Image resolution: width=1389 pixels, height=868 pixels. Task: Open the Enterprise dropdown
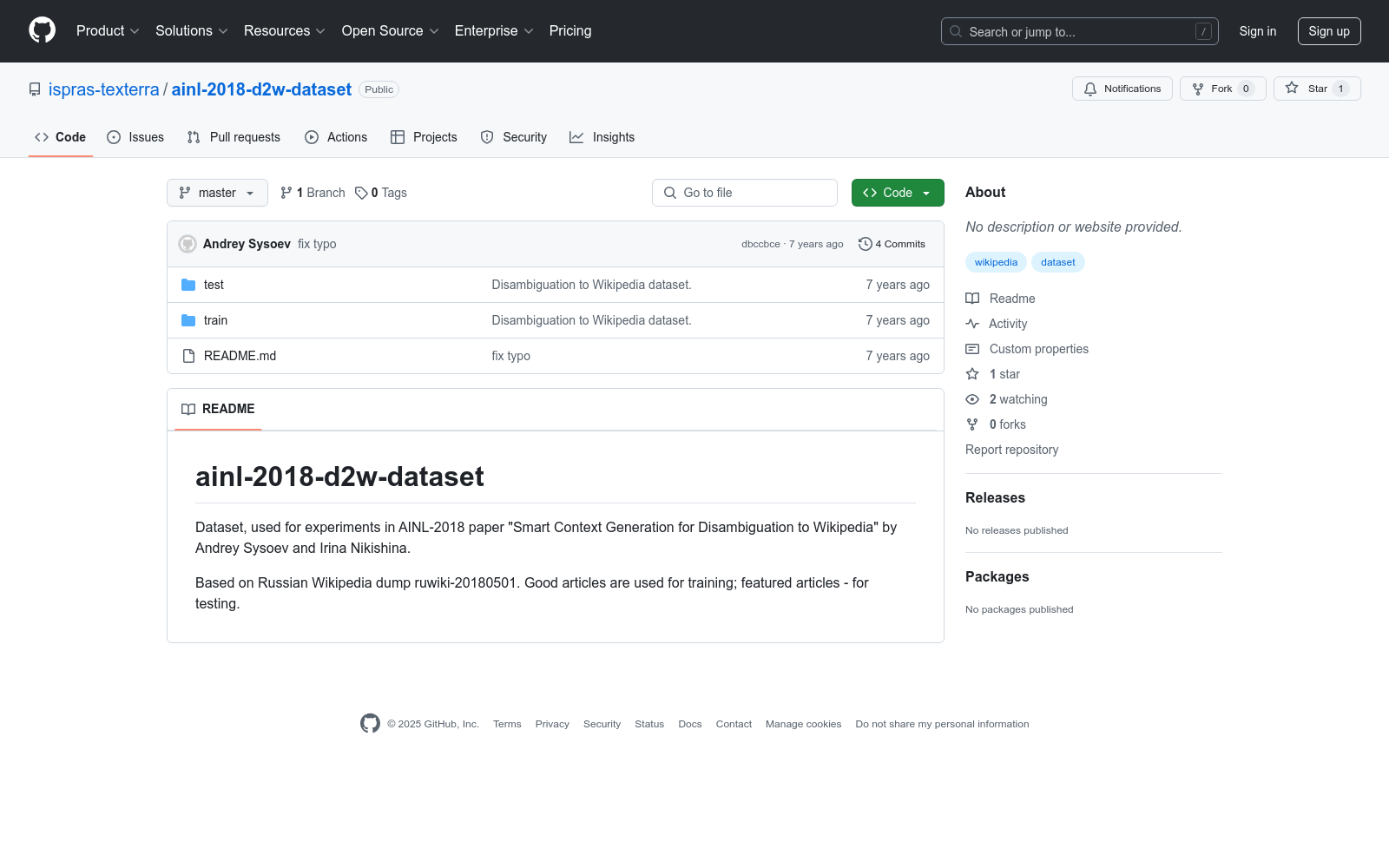(x=494, y=31)
